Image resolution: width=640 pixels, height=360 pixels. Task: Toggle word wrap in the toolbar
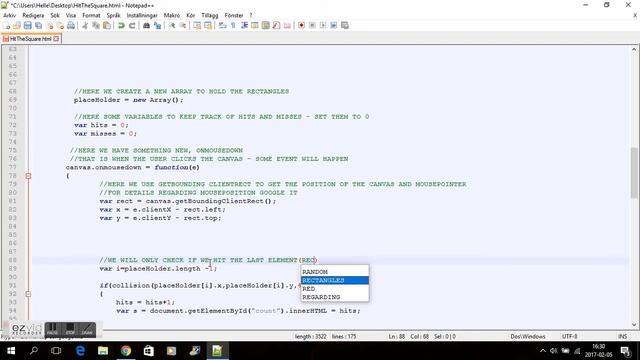[x=222, y=25]
